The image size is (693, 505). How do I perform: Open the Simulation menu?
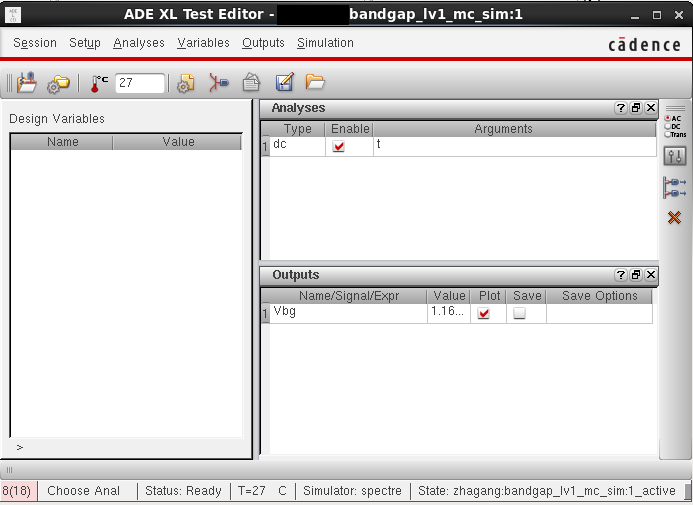[325, 43]
